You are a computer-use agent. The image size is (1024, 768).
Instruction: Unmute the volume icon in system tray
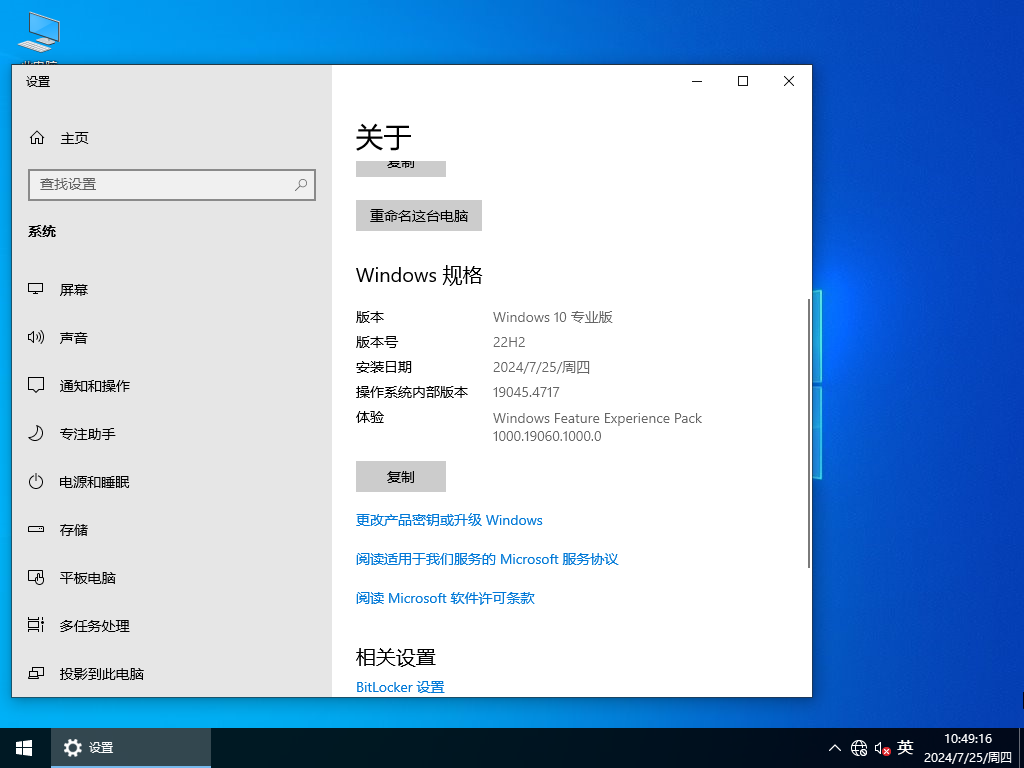click(881, 747)
